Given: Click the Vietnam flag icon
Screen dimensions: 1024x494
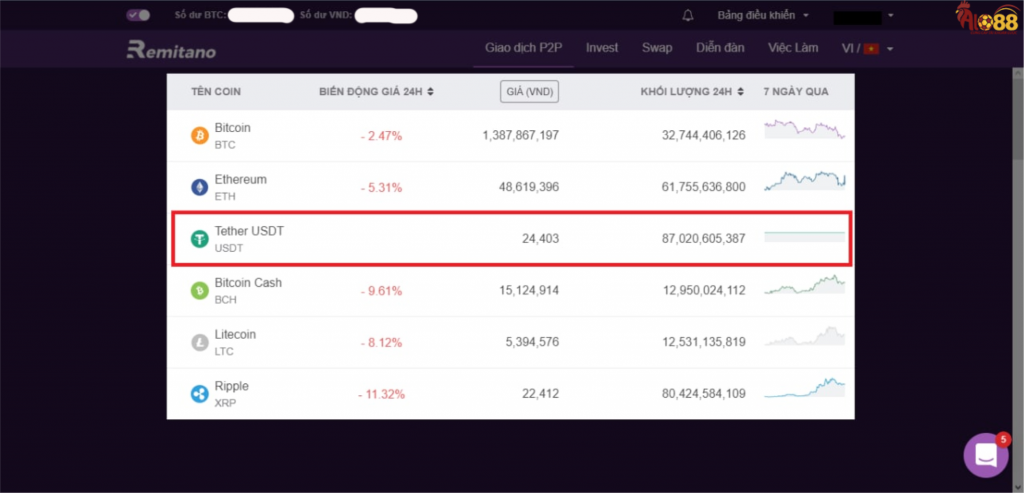Looking at the screenshot, I should coord(871,49).
